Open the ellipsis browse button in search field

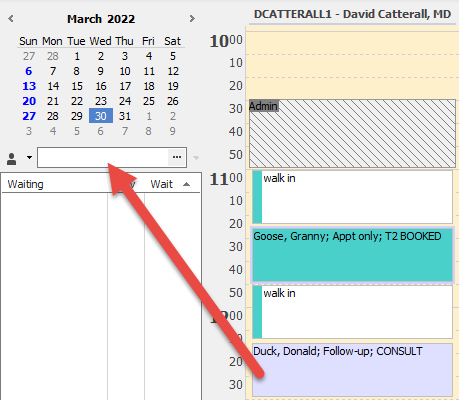(x=177, y=157)
